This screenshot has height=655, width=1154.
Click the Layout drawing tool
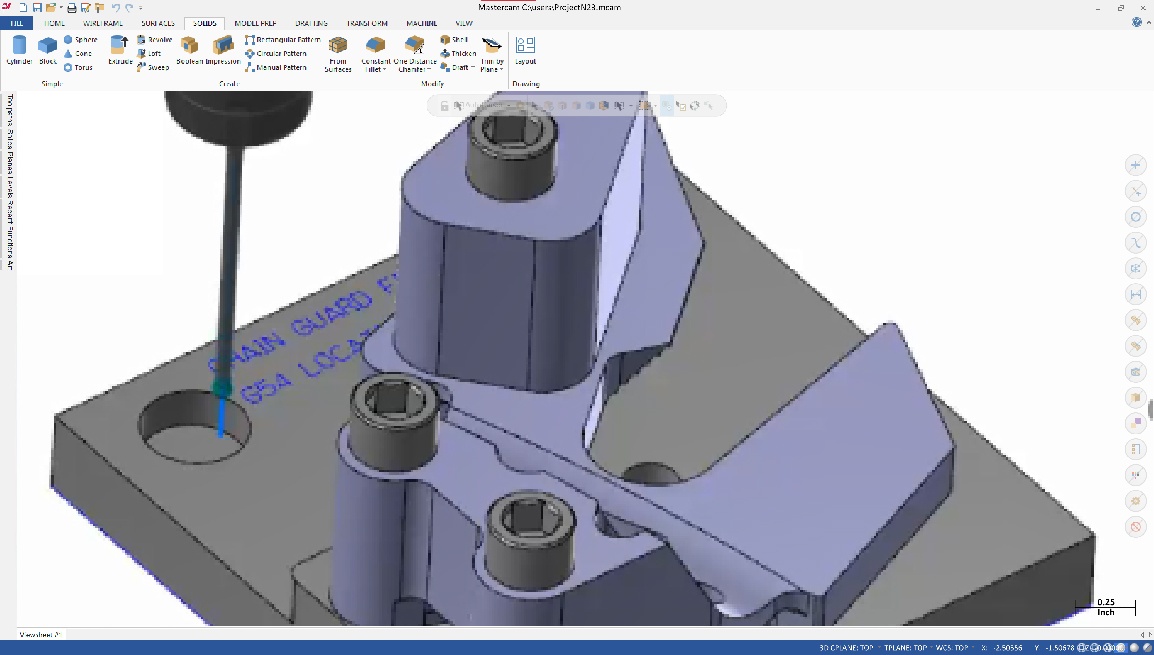point(525,49)
